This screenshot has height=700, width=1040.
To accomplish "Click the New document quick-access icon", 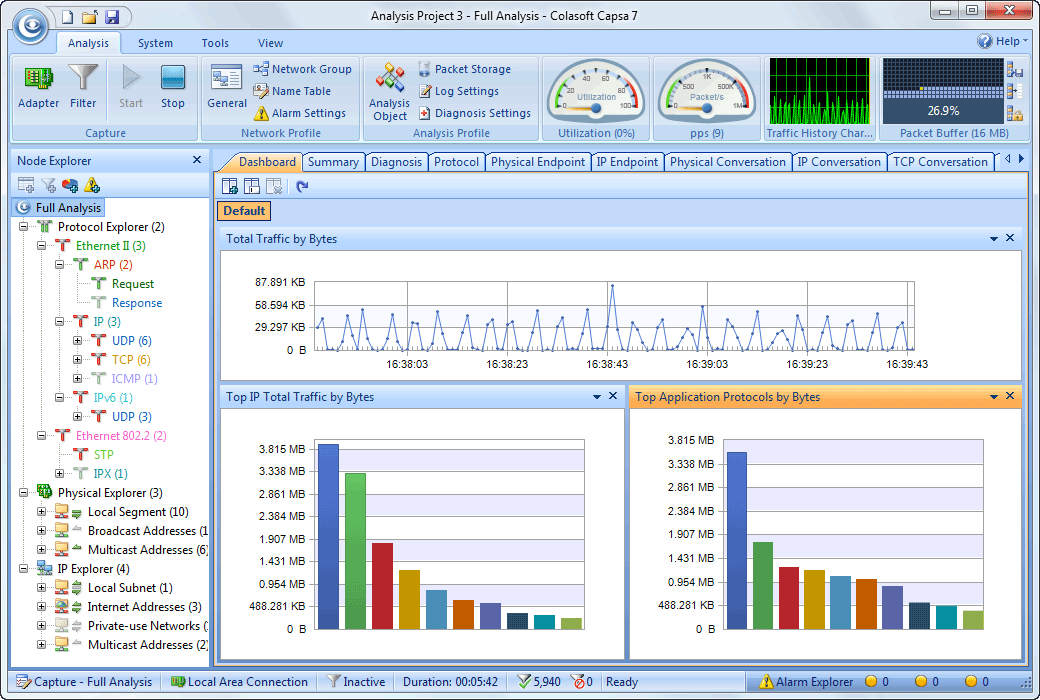I will tap(68, 17).
